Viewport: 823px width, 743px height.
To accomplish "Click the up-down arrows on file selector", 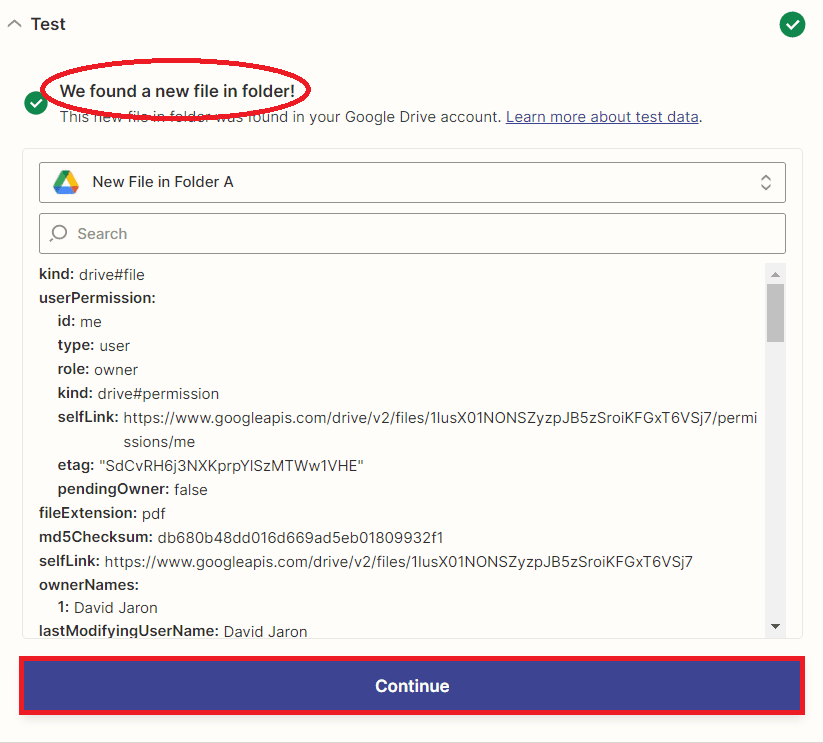I will click(765, 182).
